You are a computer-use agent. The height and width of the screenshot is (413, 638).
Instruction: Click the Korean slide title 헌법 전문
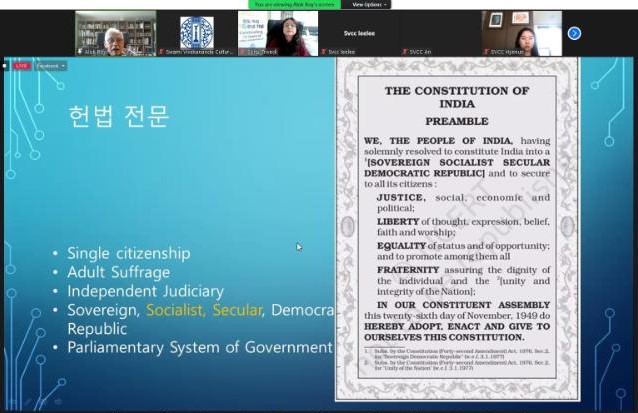pyautogui.click(x=118, y=116)
